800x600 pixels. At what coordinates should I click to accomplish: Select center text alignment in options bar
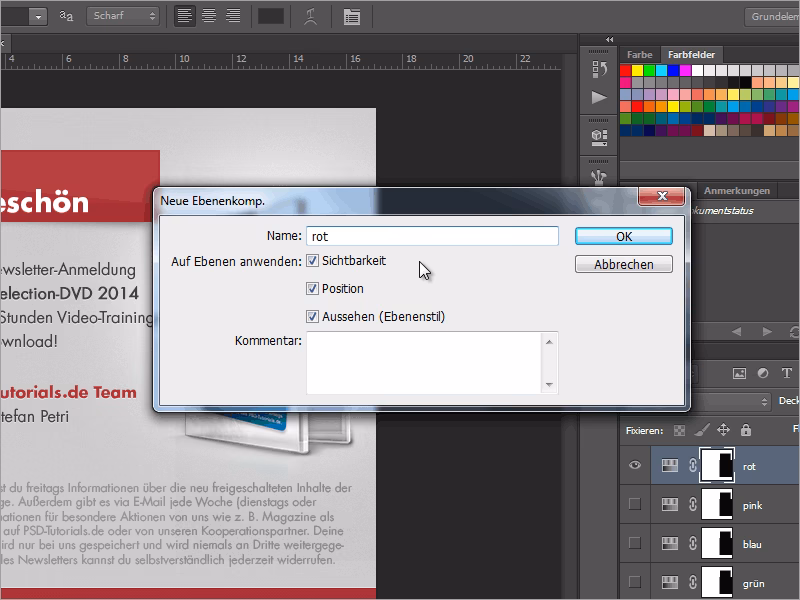pos(207,15)
